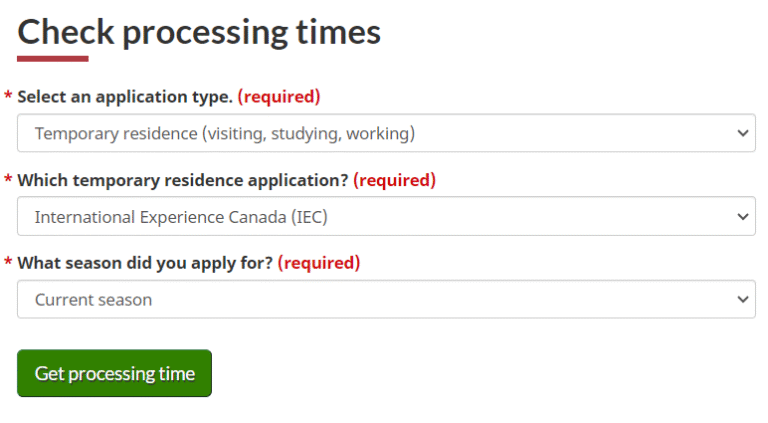Screen dimensions: 768x423
Task: Click the red underline beneath the page heading
Action: 53,58
